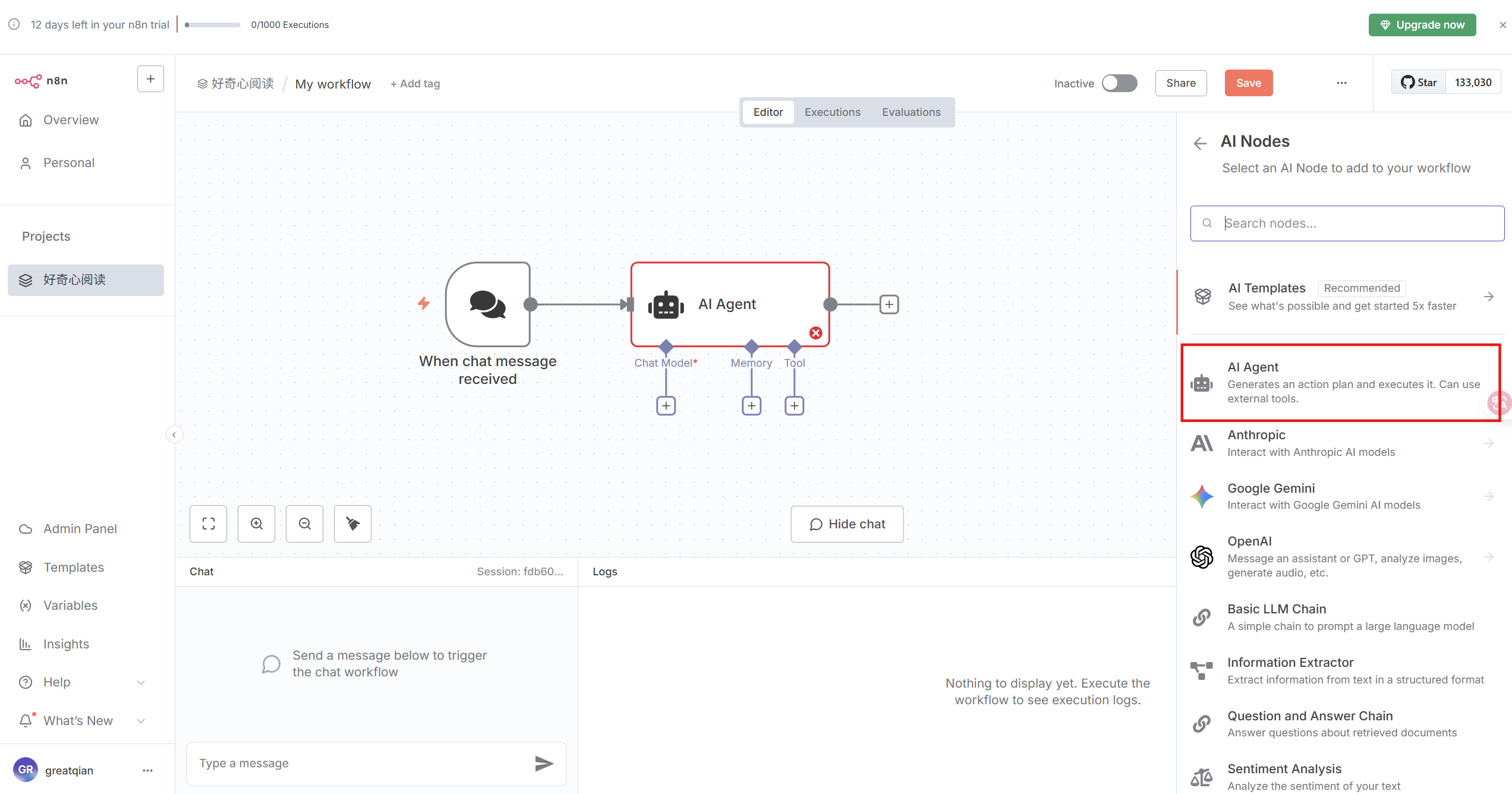The width and height of the screenshot is (1512, 794).
Task: Switch to the Evaluations tab
Action: pyautogui.click(x=911, y=112)
